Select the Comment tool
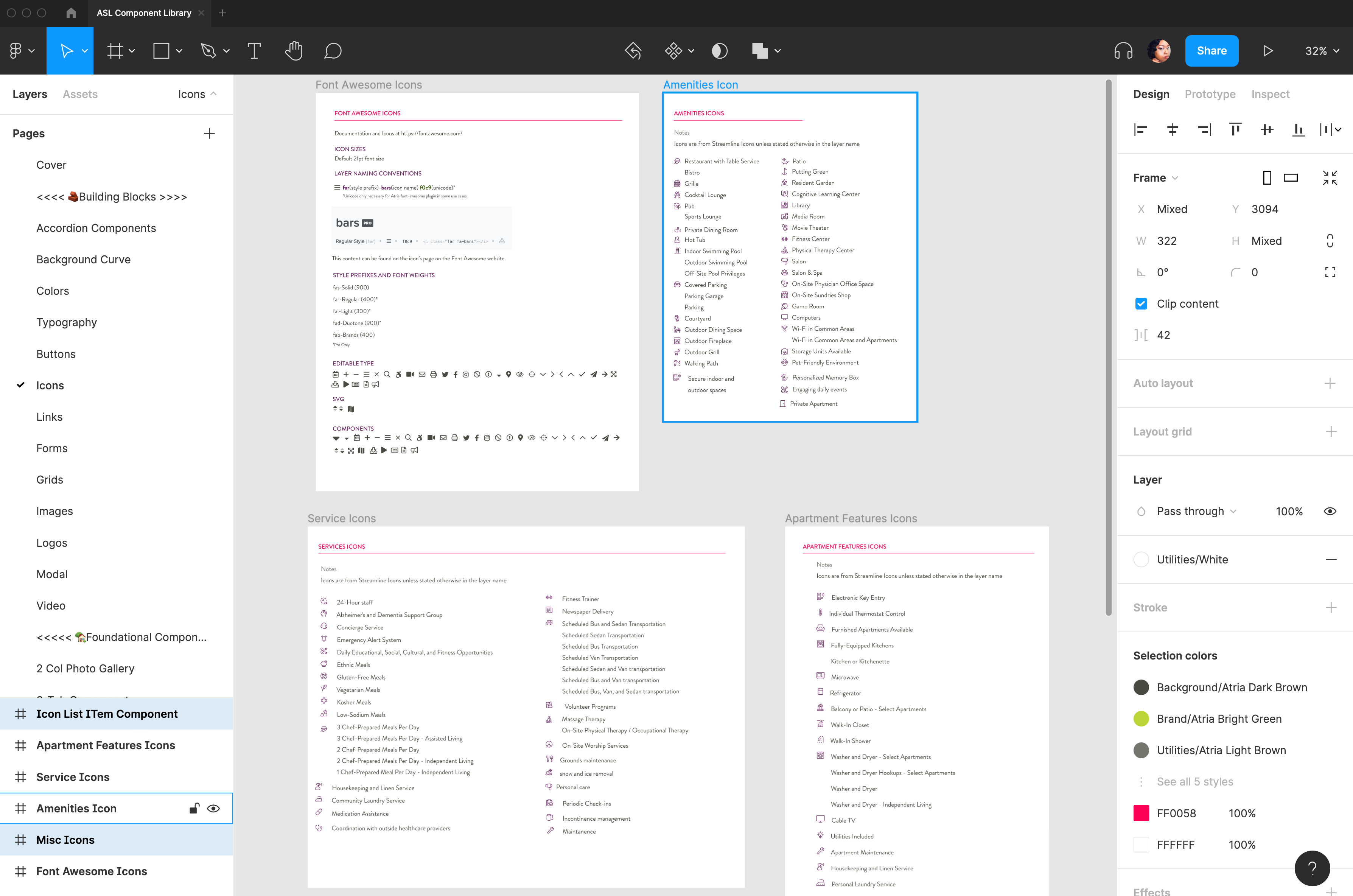 (333, 51)
